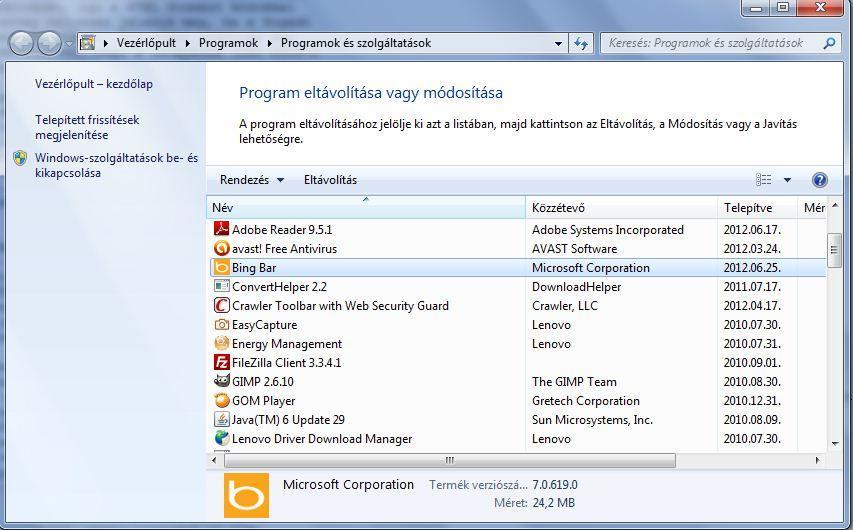Click the search magnifier icon
The height and width of the screenshot is (530, 853).
[829, 43]
